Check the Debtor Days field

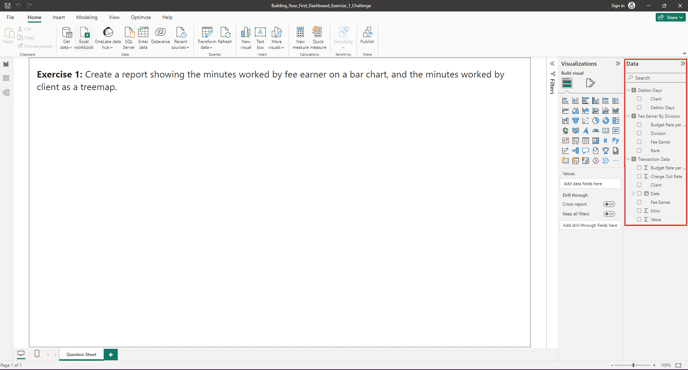tap(639, 108)
